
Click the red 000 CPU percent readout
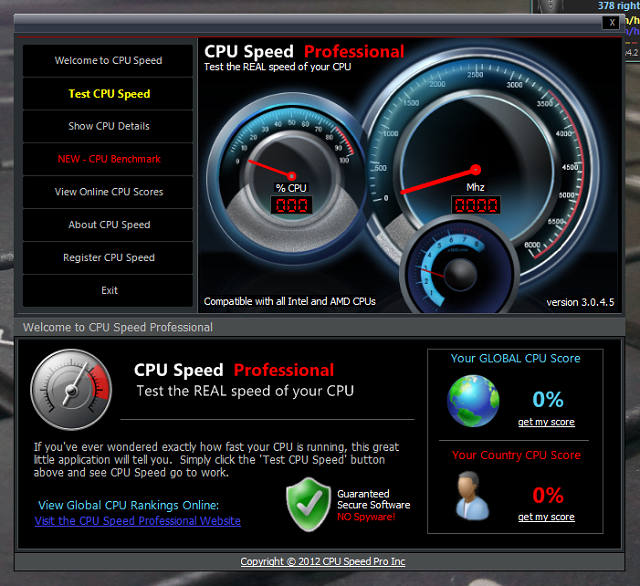(291, 205)
